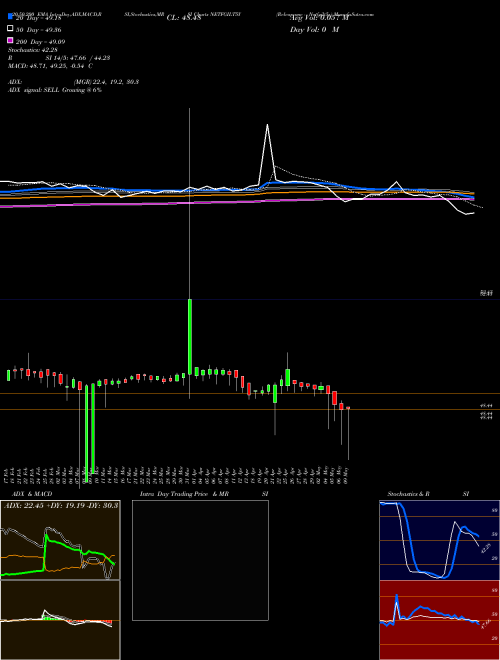
Task: Click the 'Day Vol: 0 M' label
Action: [314, 29]
